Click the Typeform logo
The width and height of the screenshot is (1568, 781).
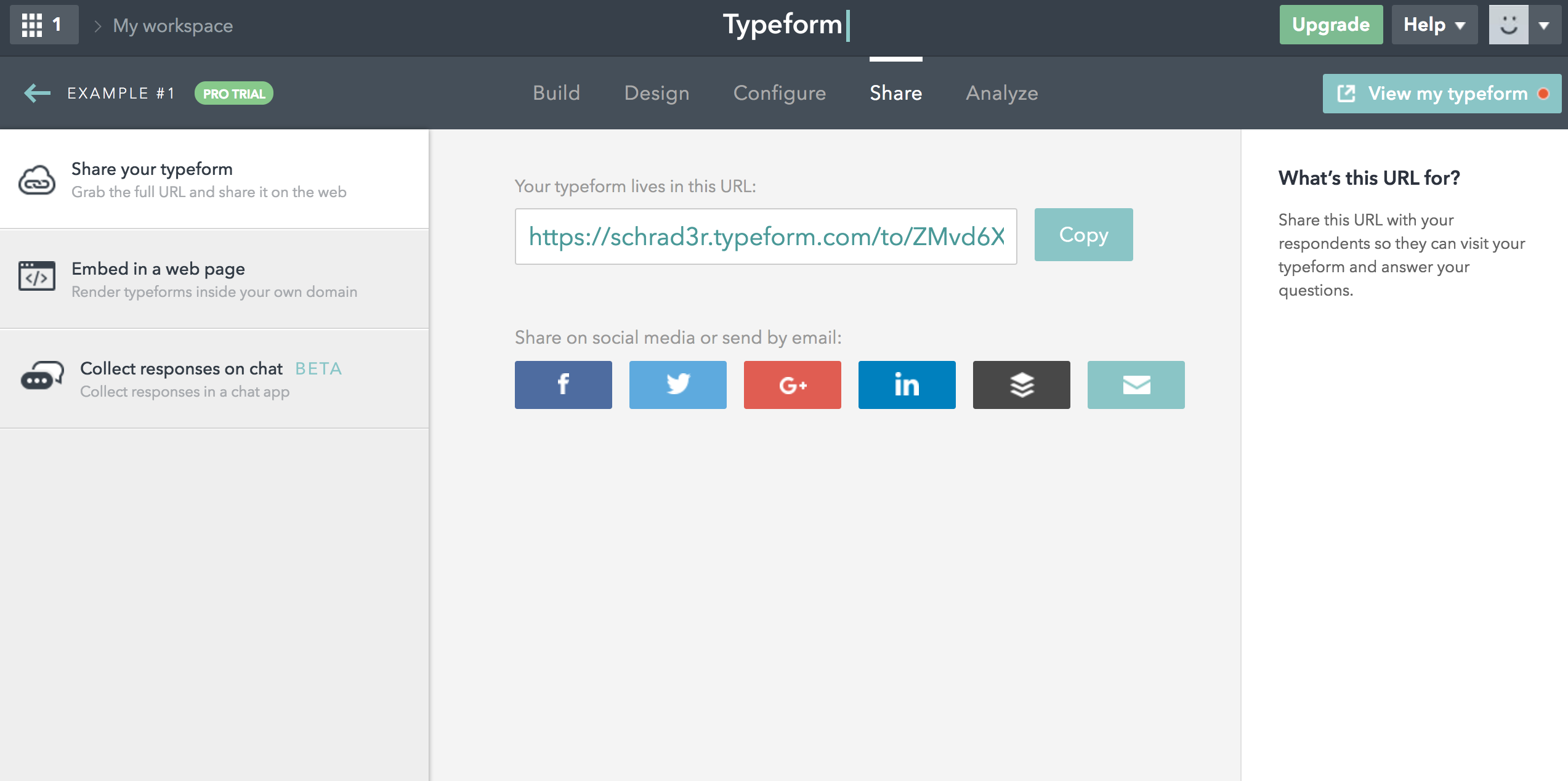click(786, 25)
